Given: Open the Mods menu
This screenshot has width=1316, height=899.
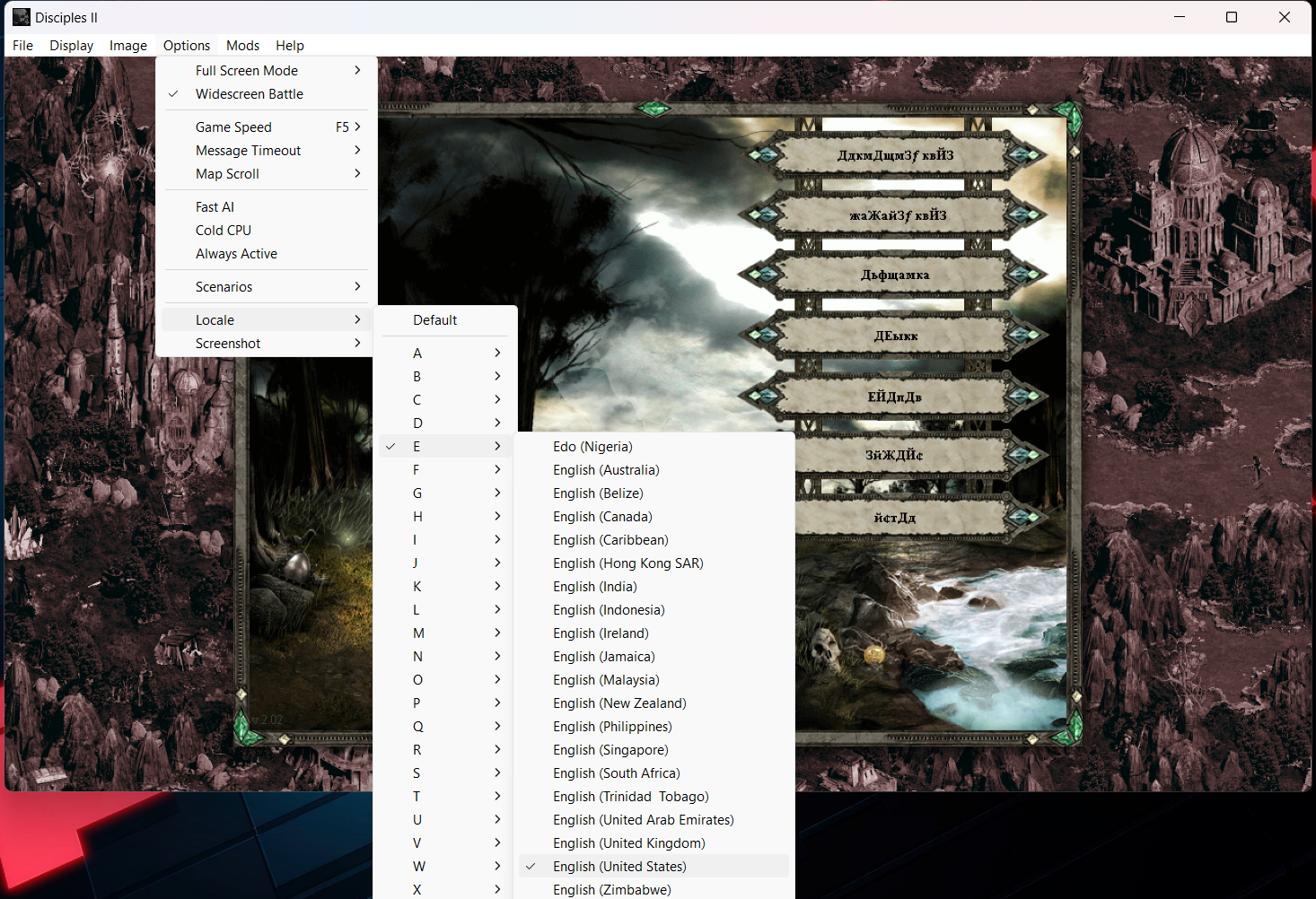Looking at the screenshot, I should [242, 46].
